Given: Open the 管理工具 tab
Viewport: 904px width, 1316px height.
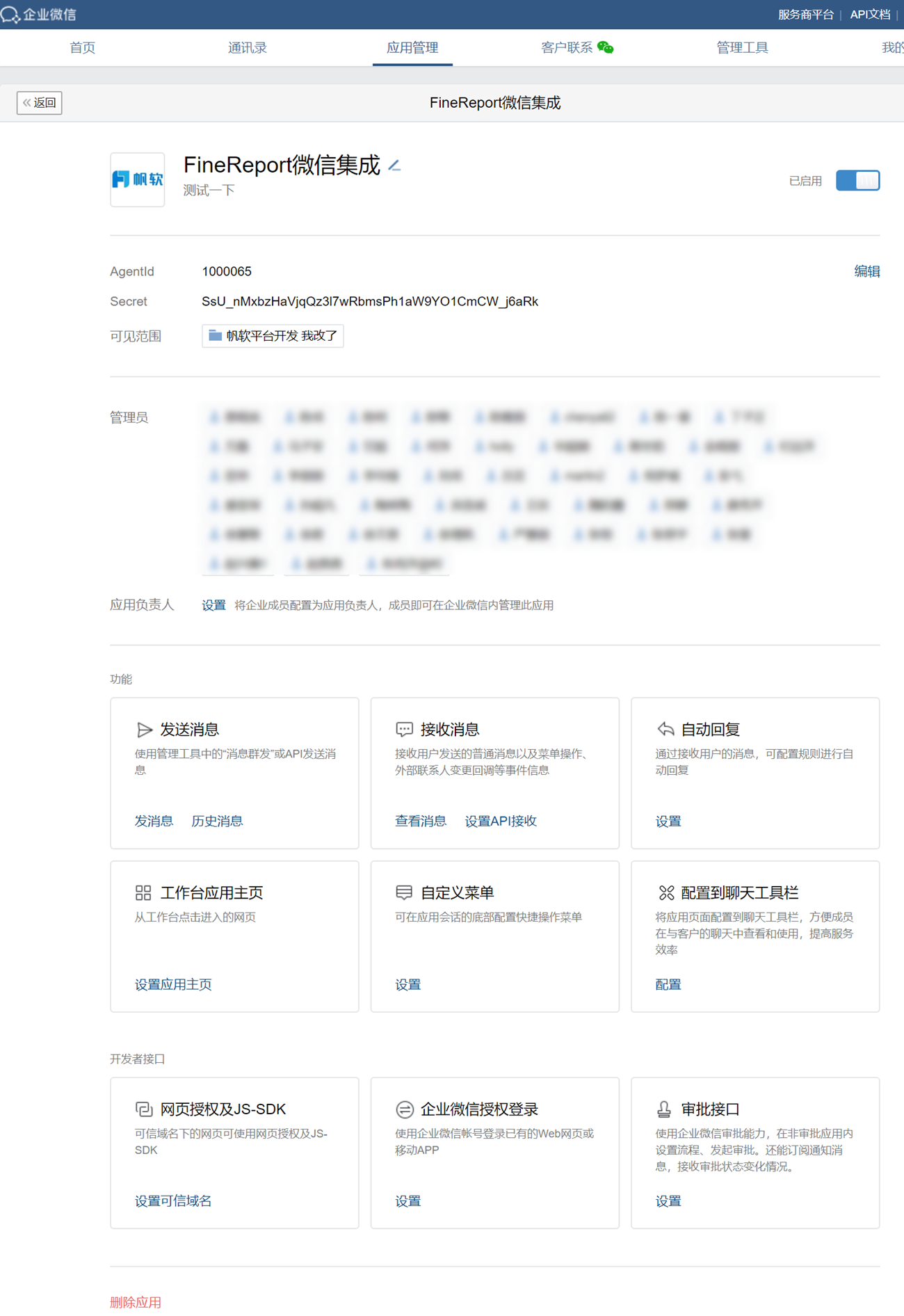Looking at the screenshot, I should [742, 47].
